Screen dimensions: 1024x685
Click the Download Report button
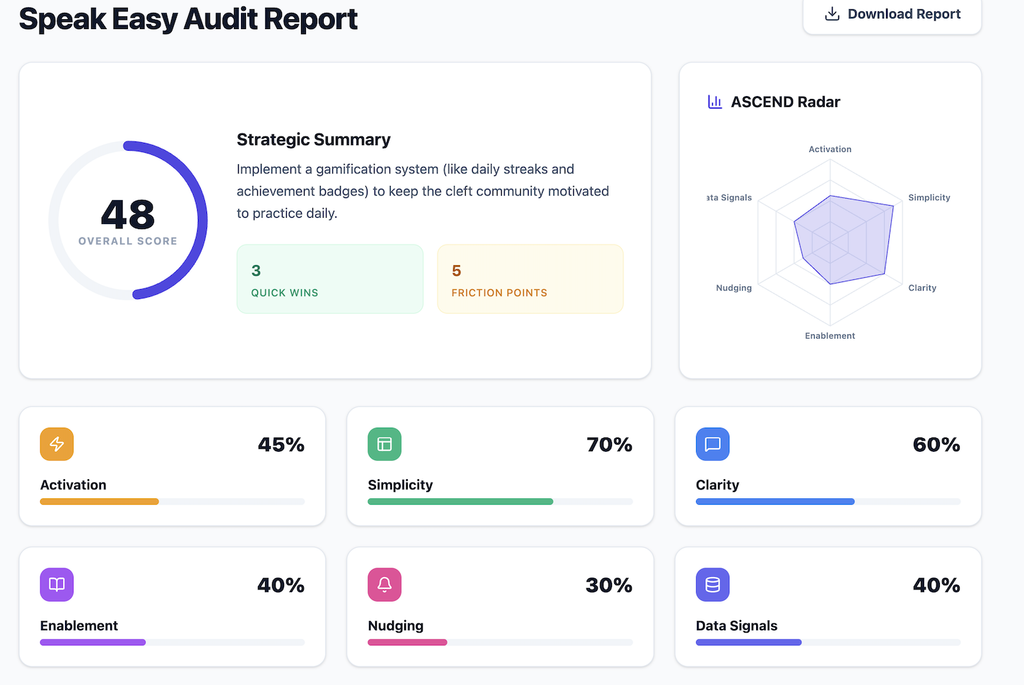pyautogui.click(x=892, y=15)
